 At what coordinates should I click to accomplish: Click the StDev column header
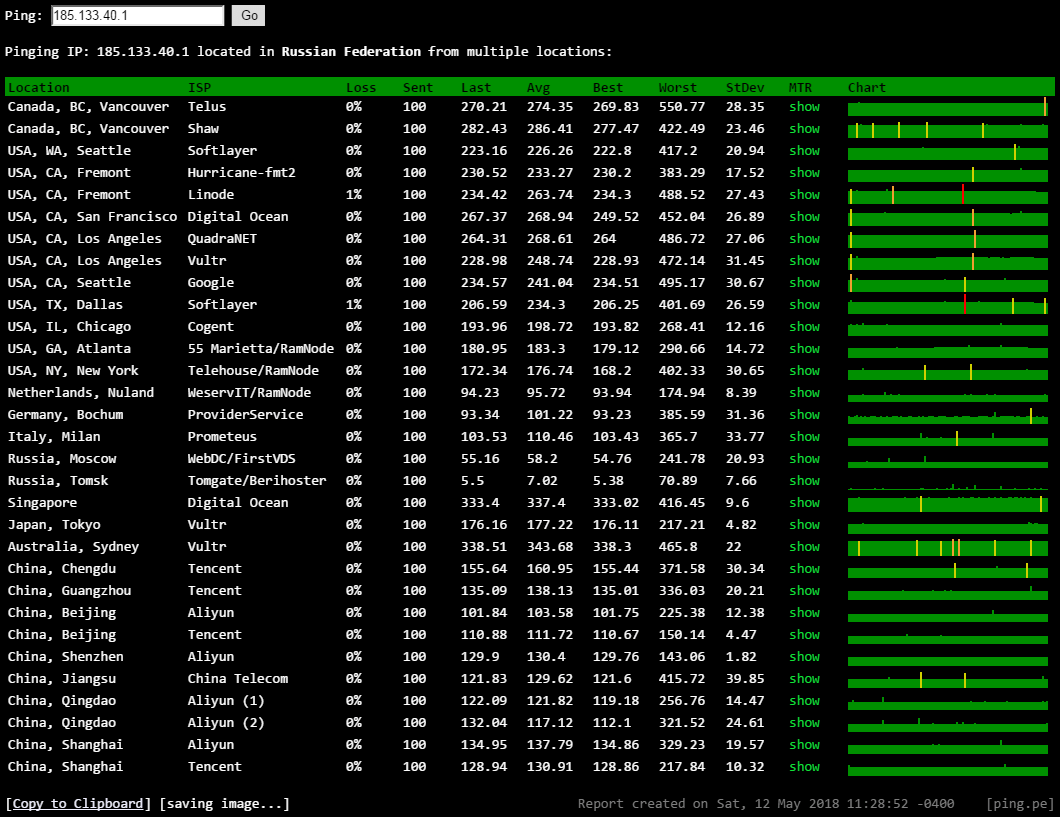[744, 88]
